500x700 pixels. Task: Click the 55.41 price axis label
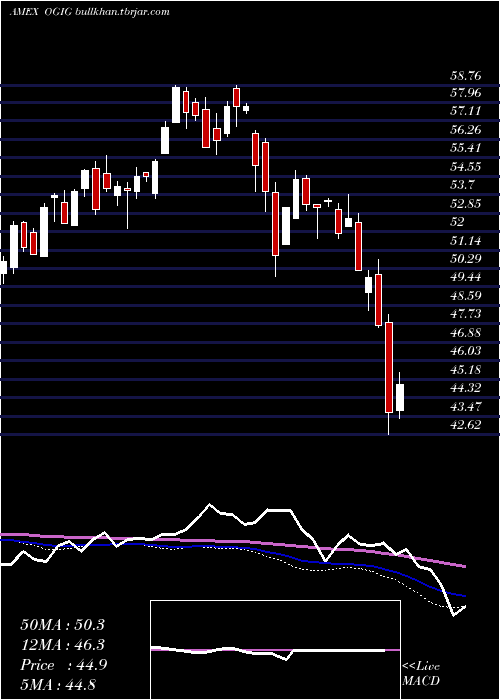[x=465, y=148]
